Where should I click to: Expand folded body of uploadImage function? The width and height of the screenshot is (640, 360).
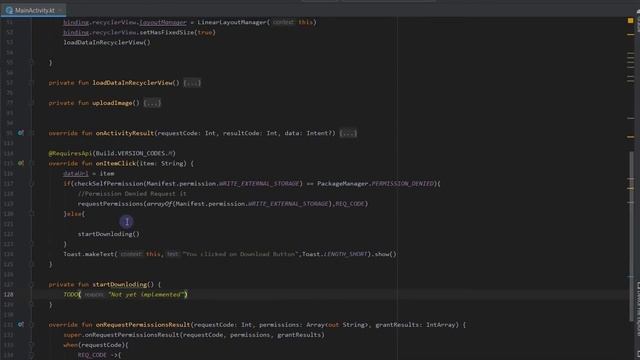[152, 103]
